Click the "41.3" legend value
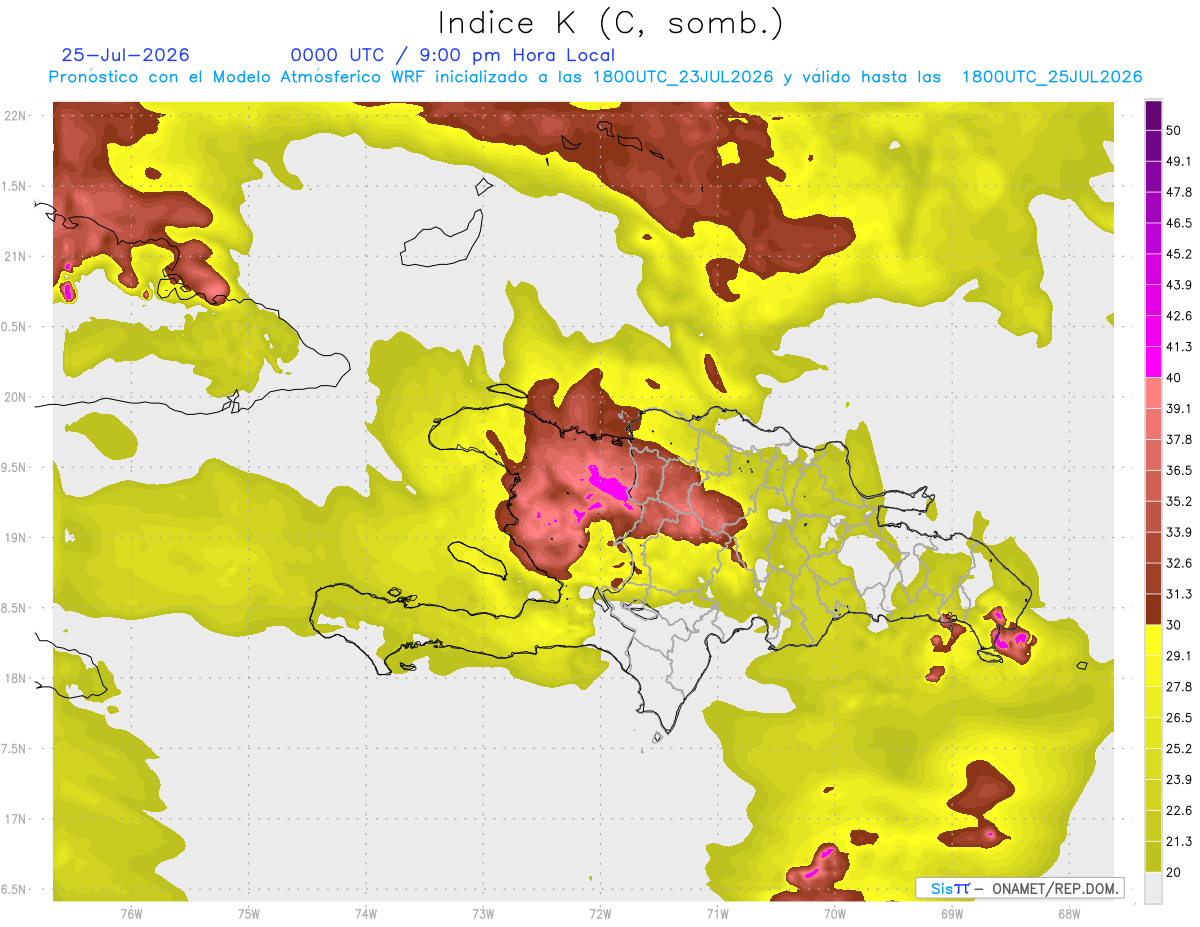The height and width of the screenshot is (927, 1200). pyautogui.click(x=1179, y=347)
